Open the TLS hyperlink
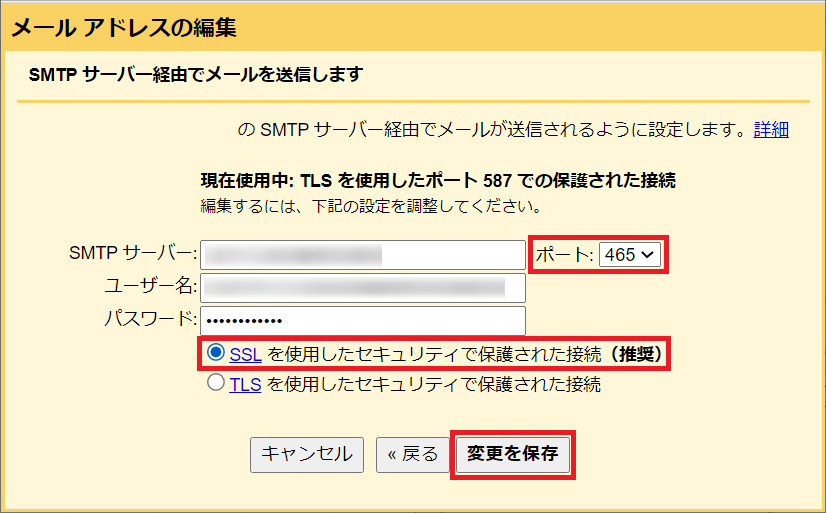The image size is (826, 513). 245,384
